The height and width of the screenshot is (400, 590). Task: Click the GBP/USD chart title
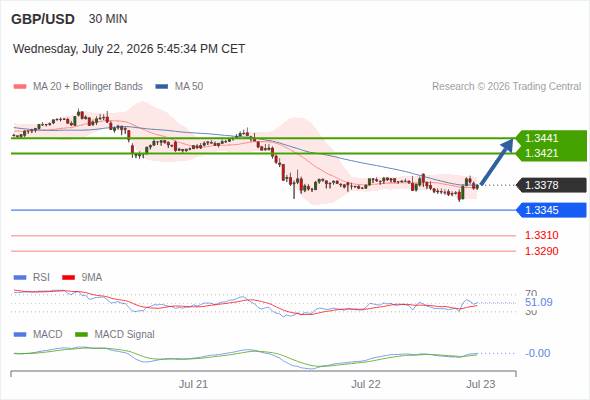43,19
